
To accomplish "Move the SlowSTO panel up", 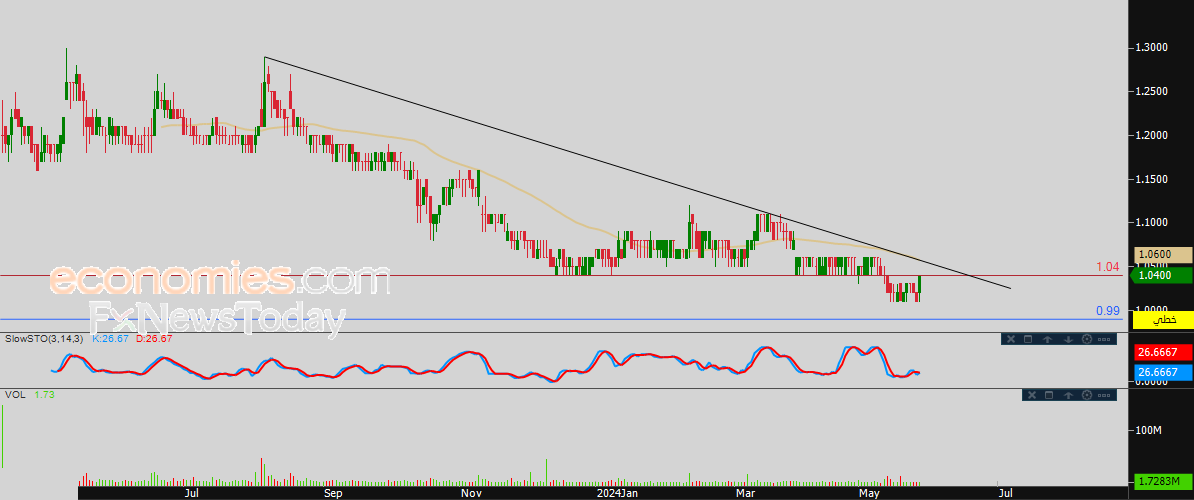I will coord(1048,339).
